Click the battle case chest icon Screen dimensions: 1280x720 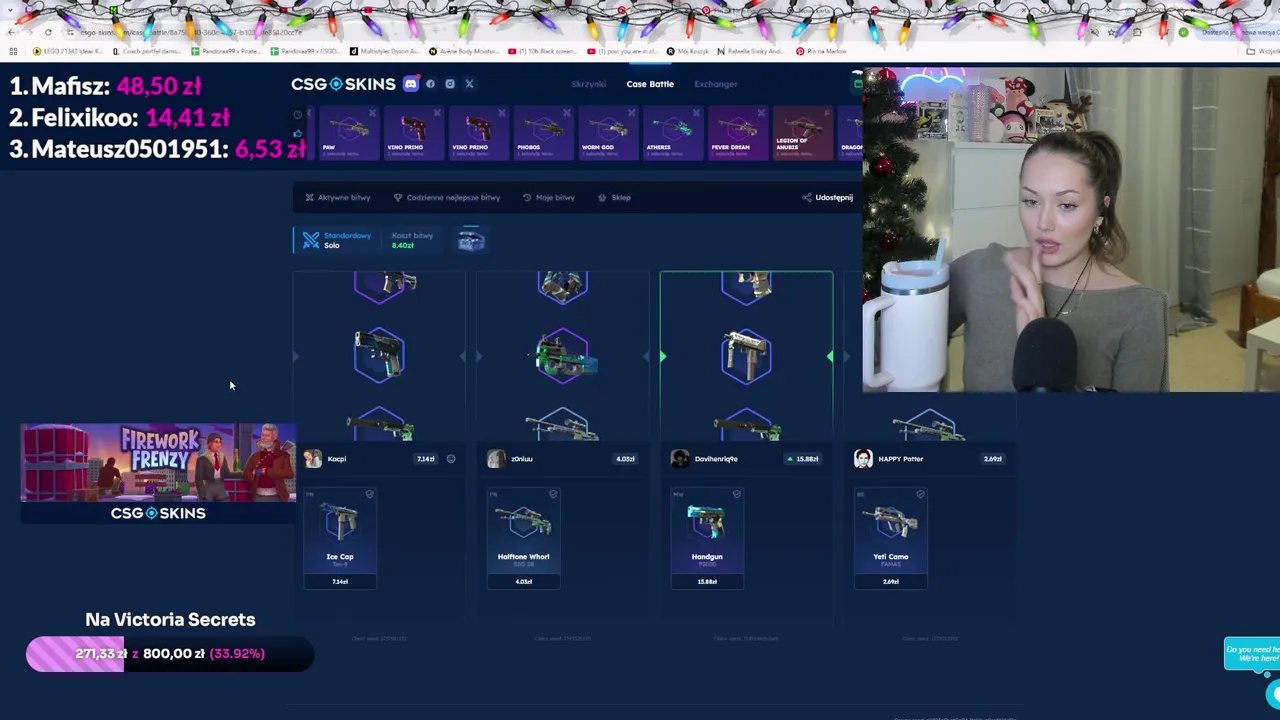point(471,240)
